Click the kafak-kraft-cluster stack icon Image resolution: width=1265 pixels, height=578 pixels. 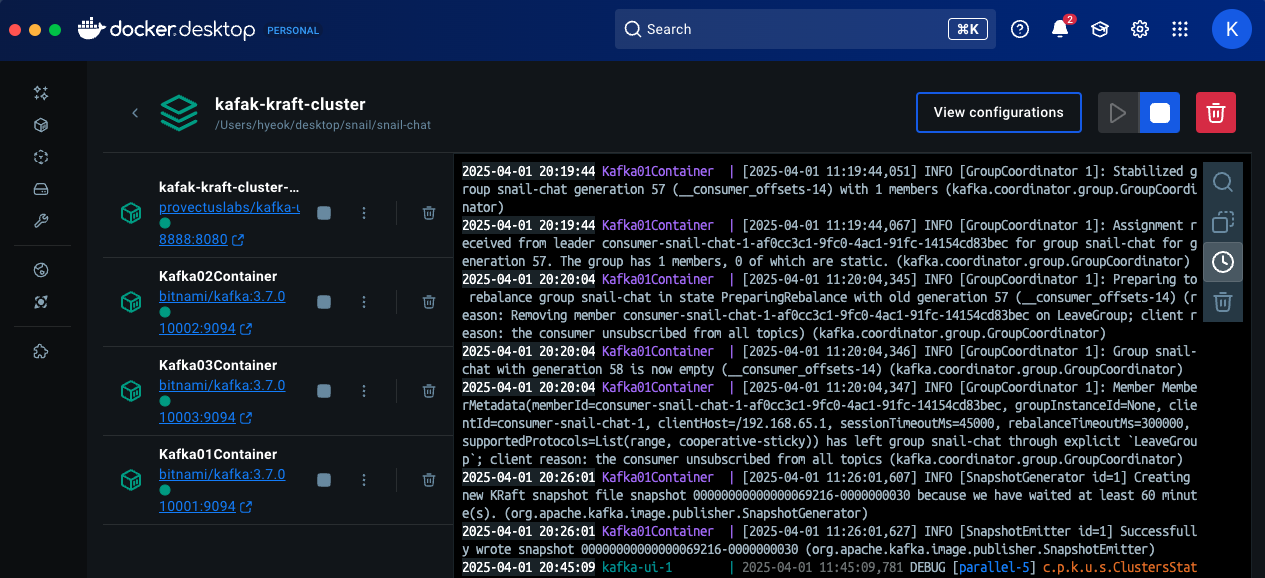179,113
